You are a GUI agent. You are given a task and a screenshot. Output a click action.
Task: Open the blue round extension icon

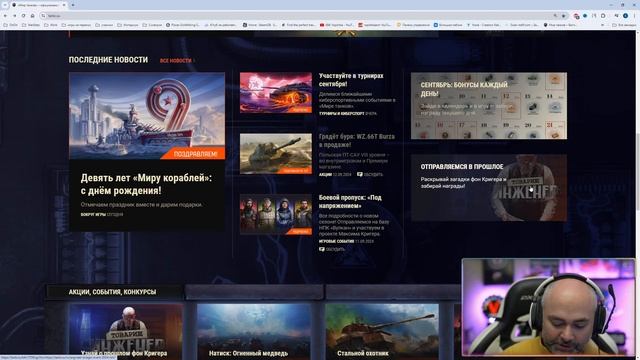click(x=585, y=16)
